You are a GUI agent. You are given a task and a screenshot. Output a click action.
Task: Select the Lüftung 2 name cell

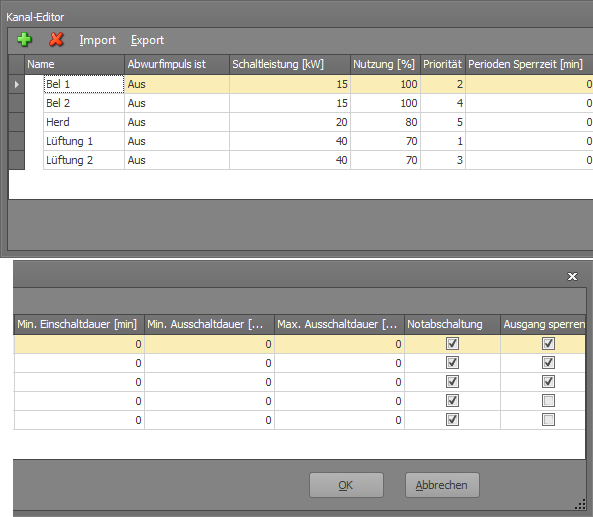coord(84,160)
